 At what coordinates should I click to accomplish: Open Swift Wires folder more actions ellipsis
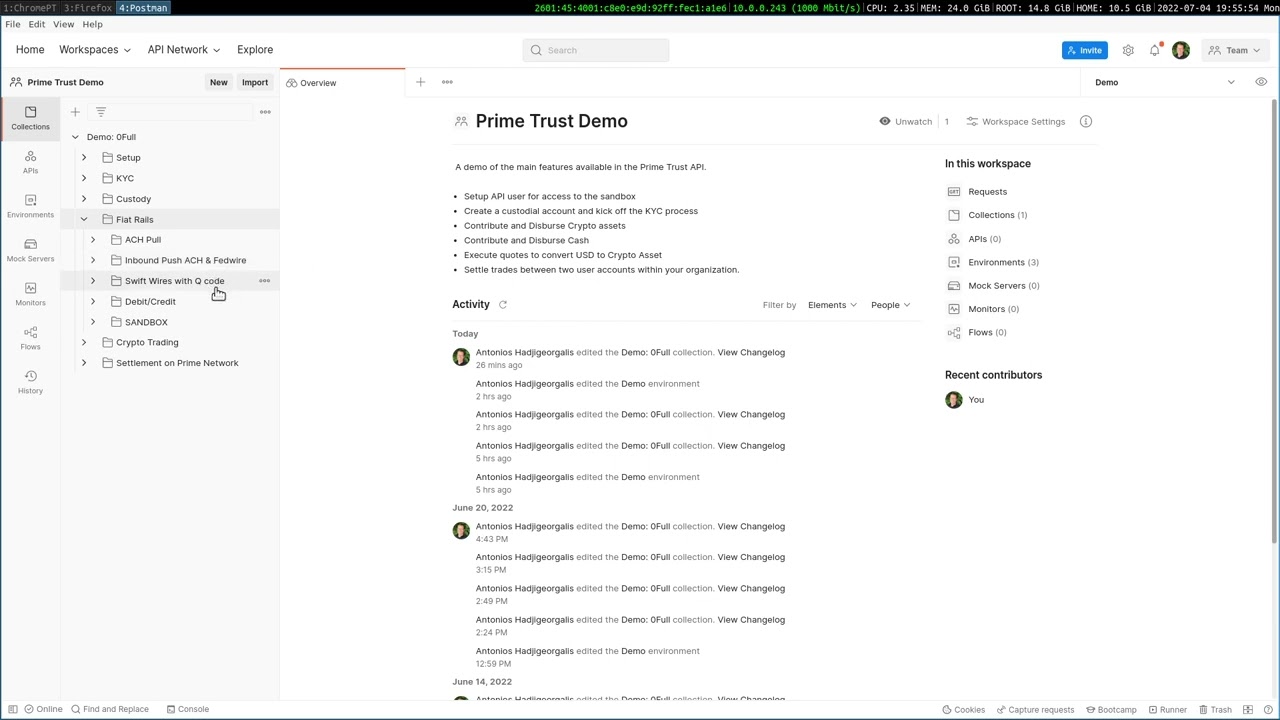point(265,281)
